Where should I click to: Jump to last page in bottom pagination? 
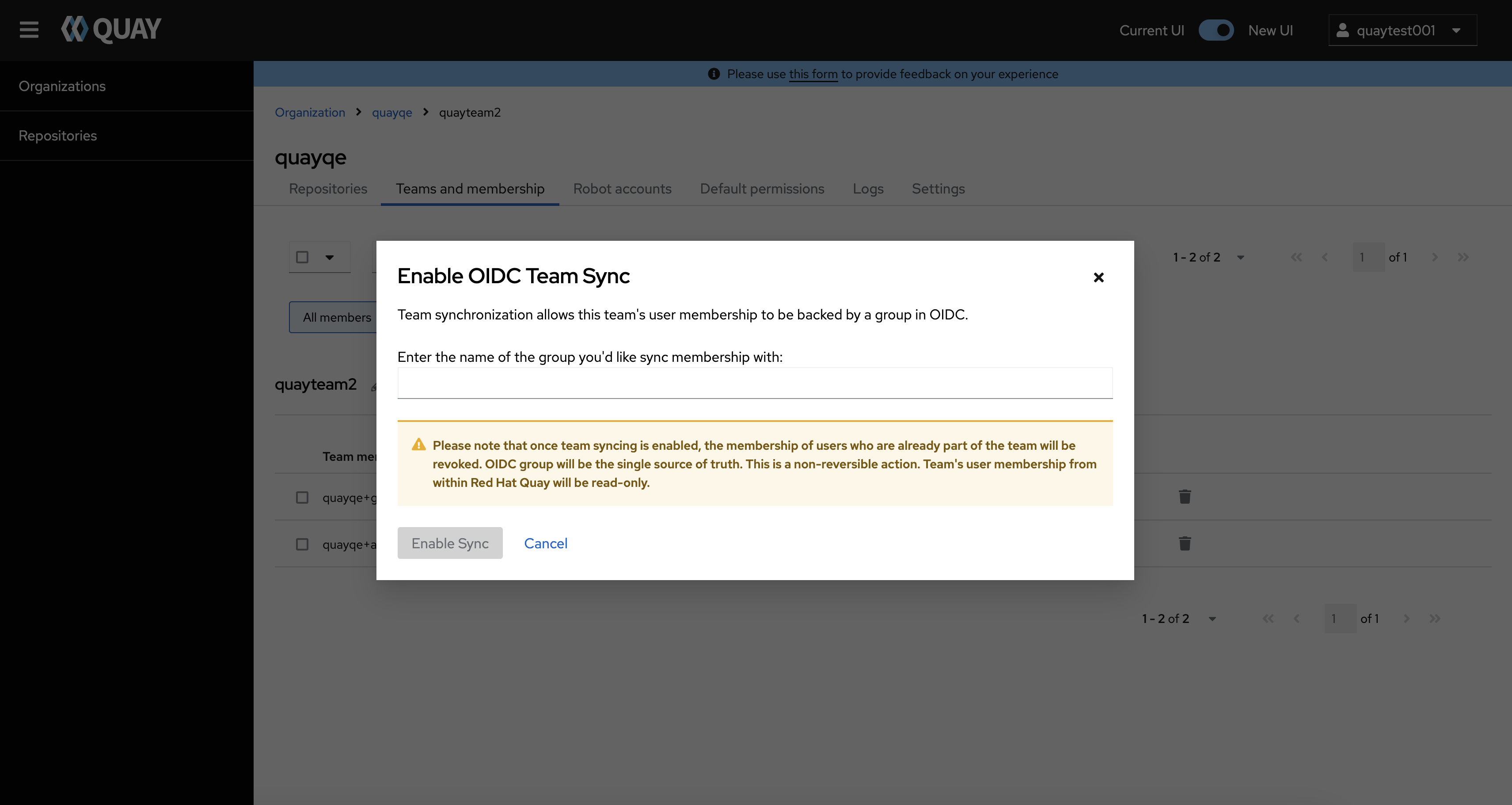tap(1435, 619)
